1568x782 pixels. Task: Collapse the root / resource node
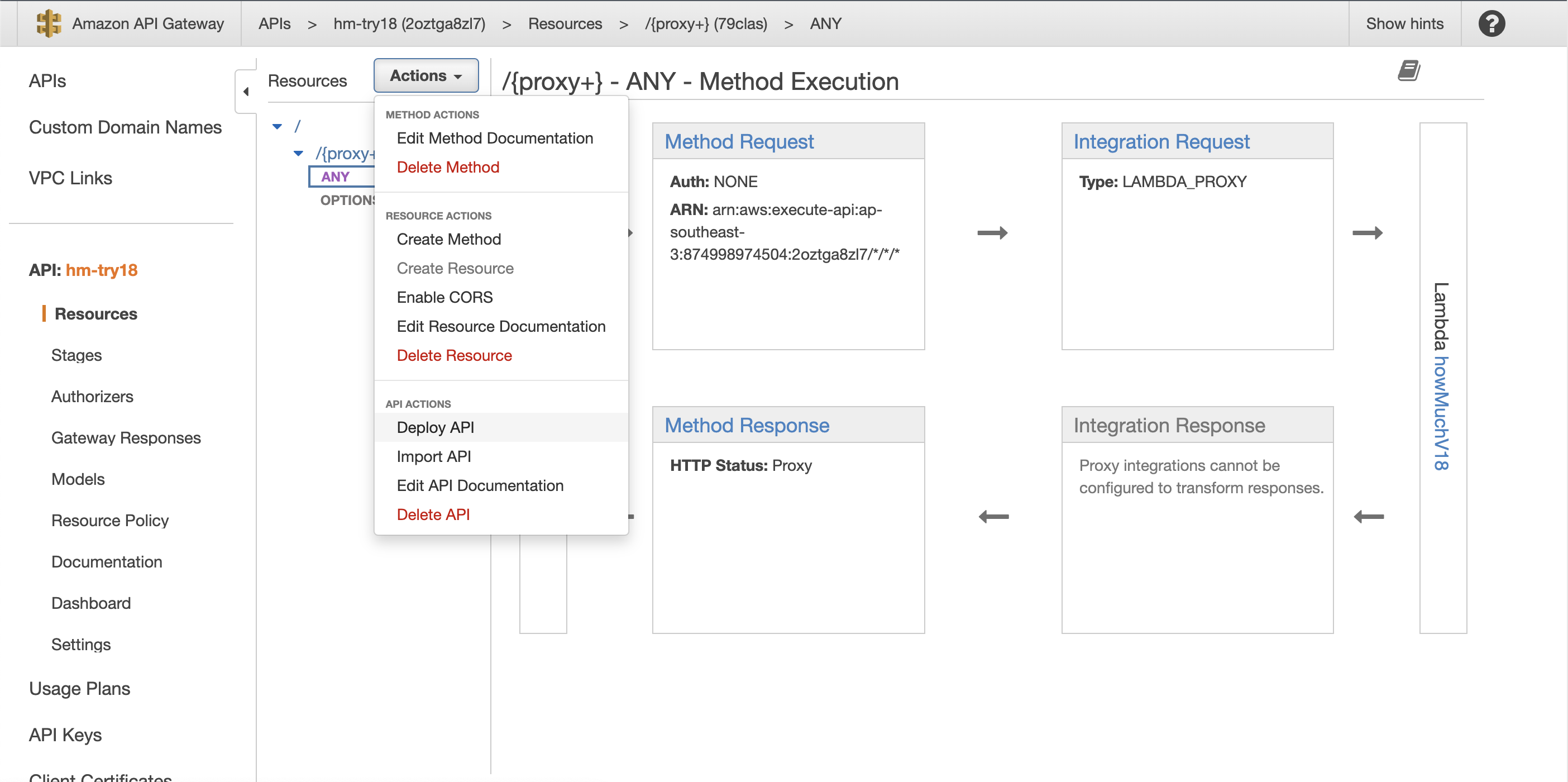tap(278, 126)
